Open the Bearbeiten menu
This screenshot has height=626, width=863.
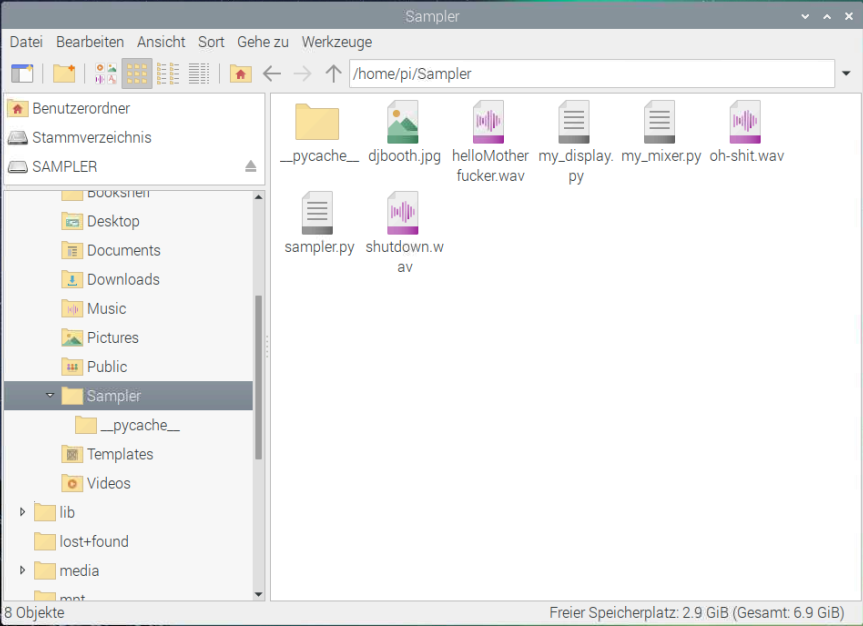point(90,42)
